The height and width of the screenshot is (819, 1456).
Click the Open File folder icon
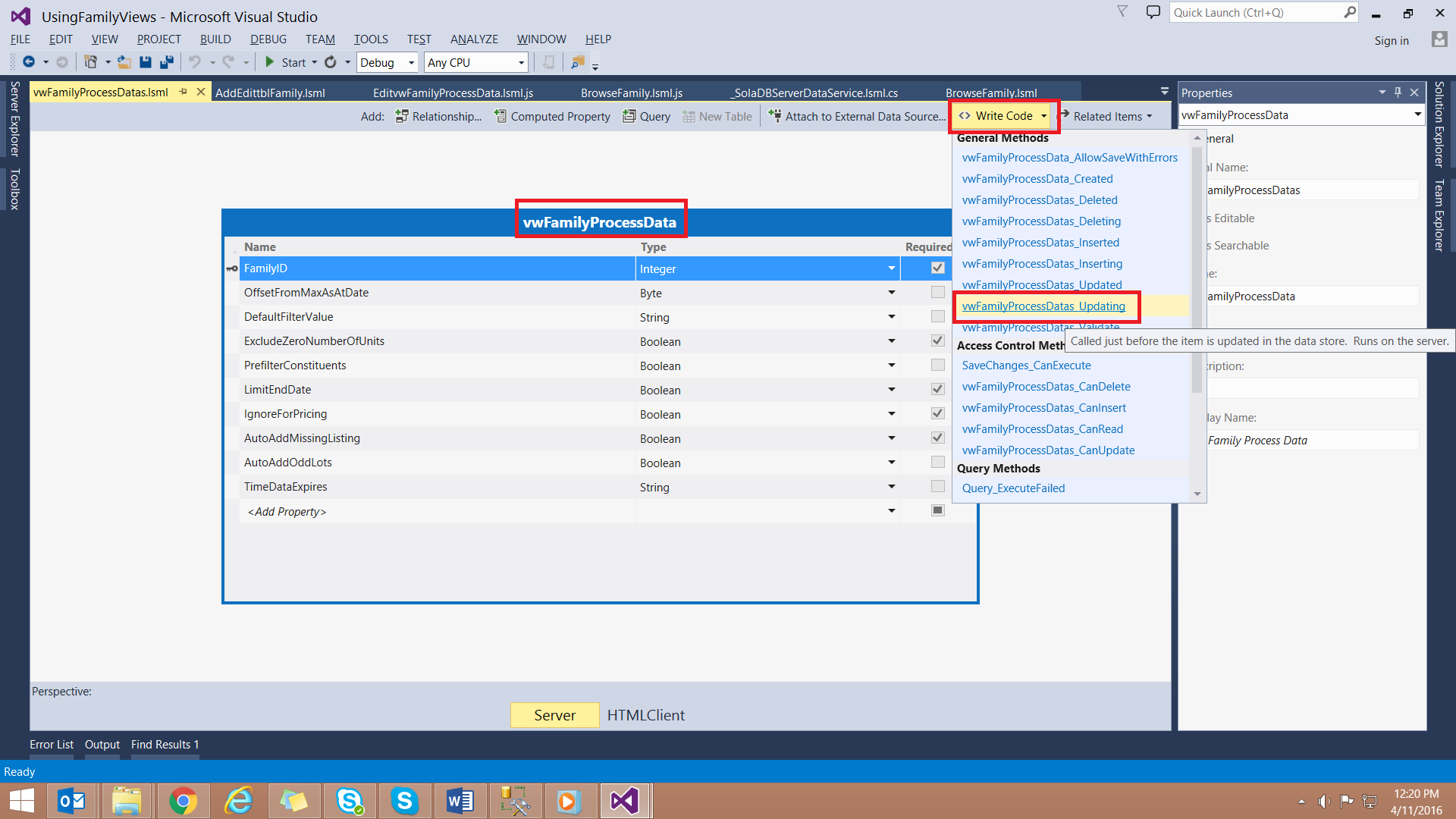(x=124, y=62)
